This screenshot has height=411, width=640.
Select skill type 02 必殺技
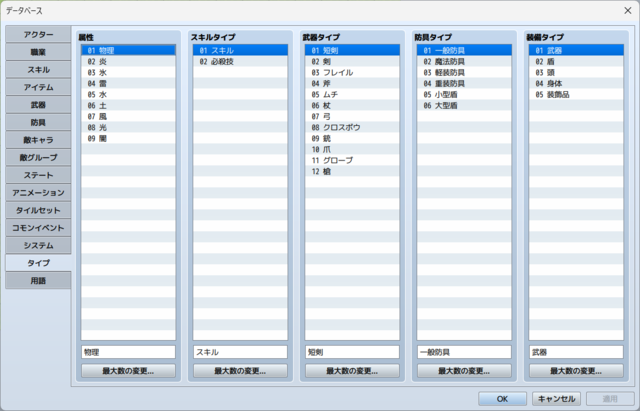point(240,61)
